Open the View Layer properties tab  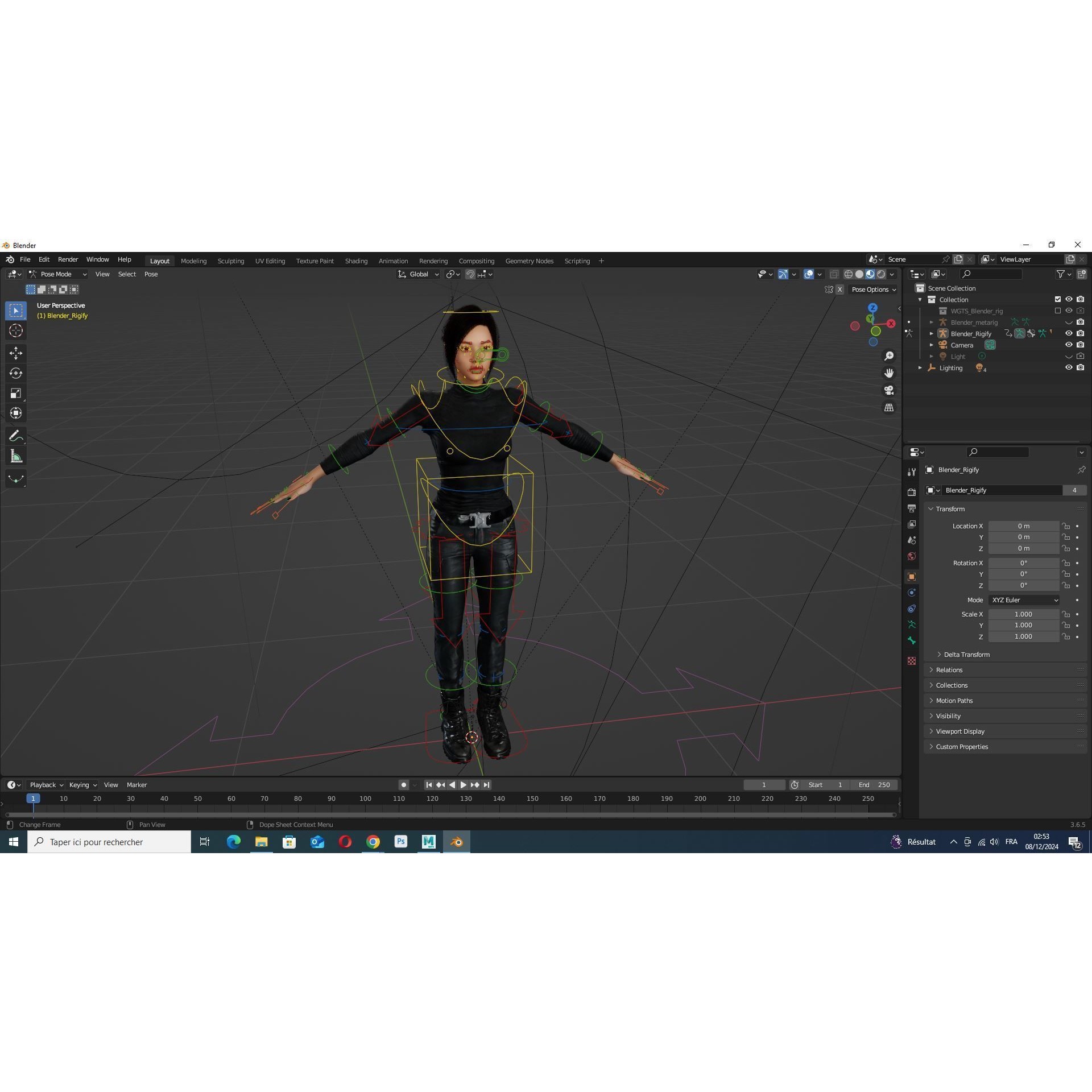(x=912, y=524)
